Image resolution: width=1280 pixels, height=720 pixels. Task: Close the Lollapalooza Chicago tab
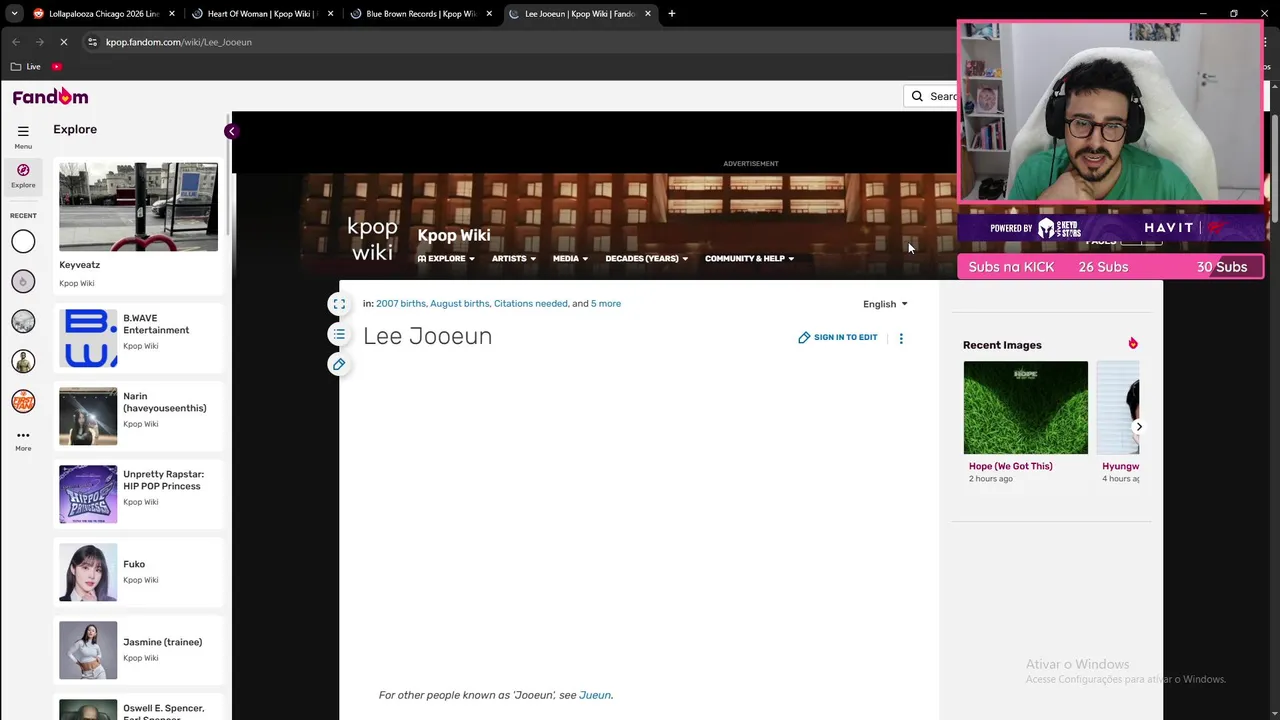pyautogui.click(x=172, y=14)
